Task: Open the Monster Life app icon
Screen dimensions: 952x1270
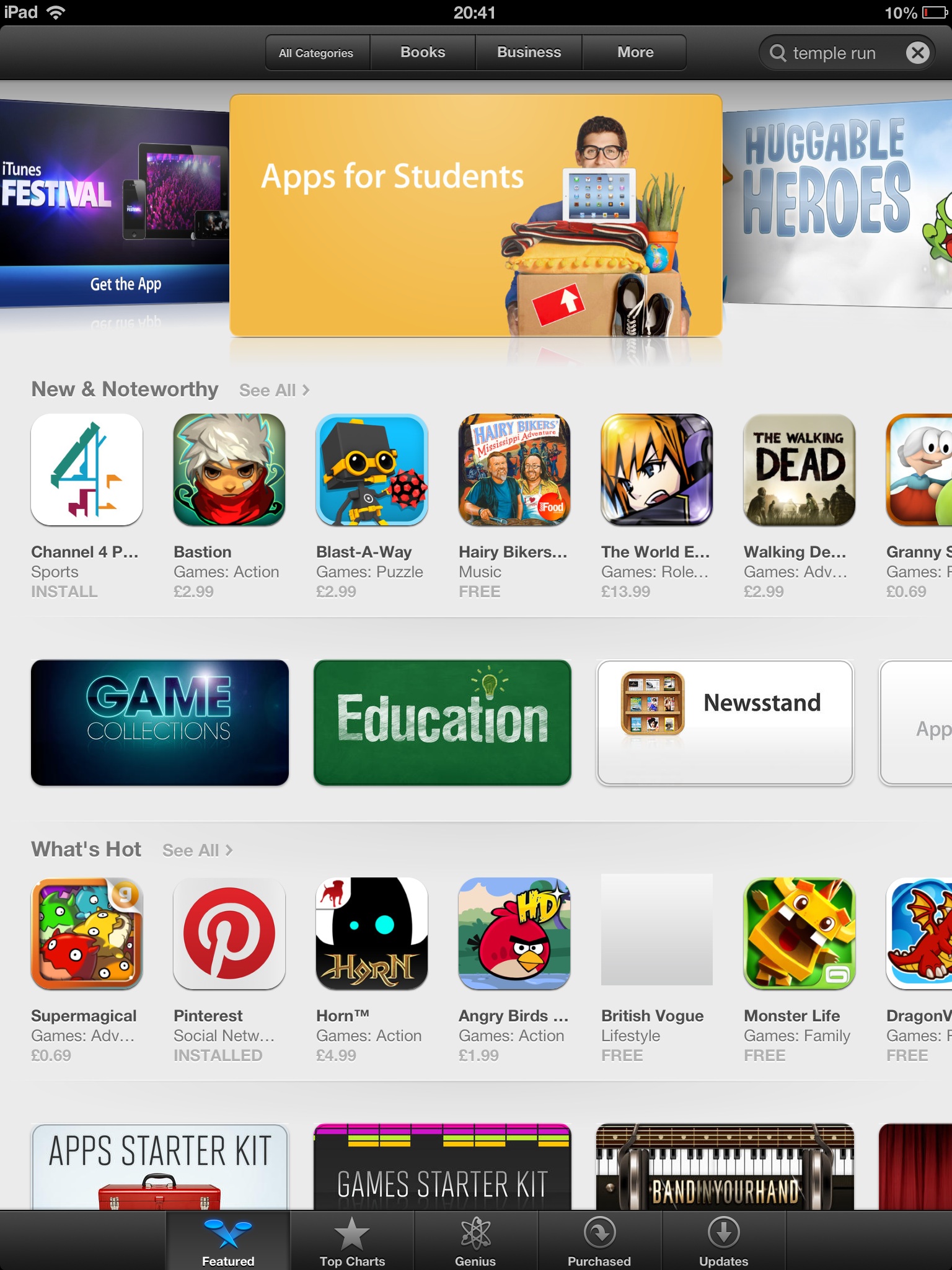Action: point(800,933)
